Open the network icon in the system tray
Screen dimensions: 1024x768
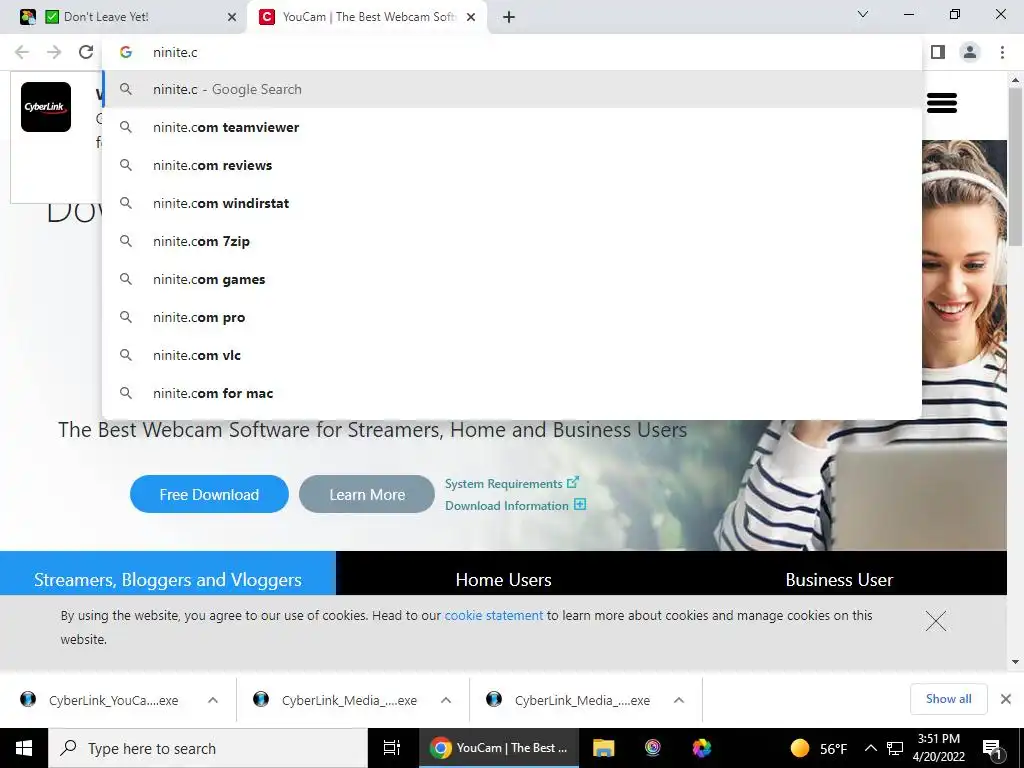point(895,748)
